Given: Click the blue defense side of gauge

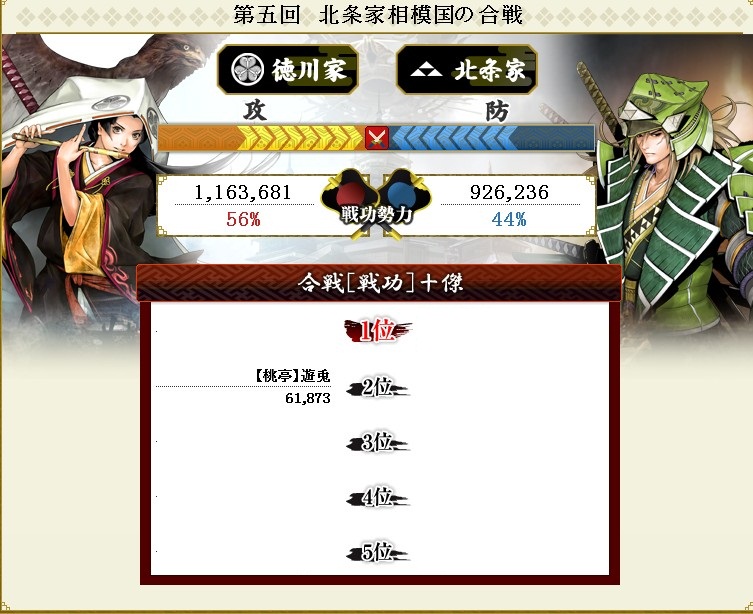Looking at the screenshot, I should [492, 138].
